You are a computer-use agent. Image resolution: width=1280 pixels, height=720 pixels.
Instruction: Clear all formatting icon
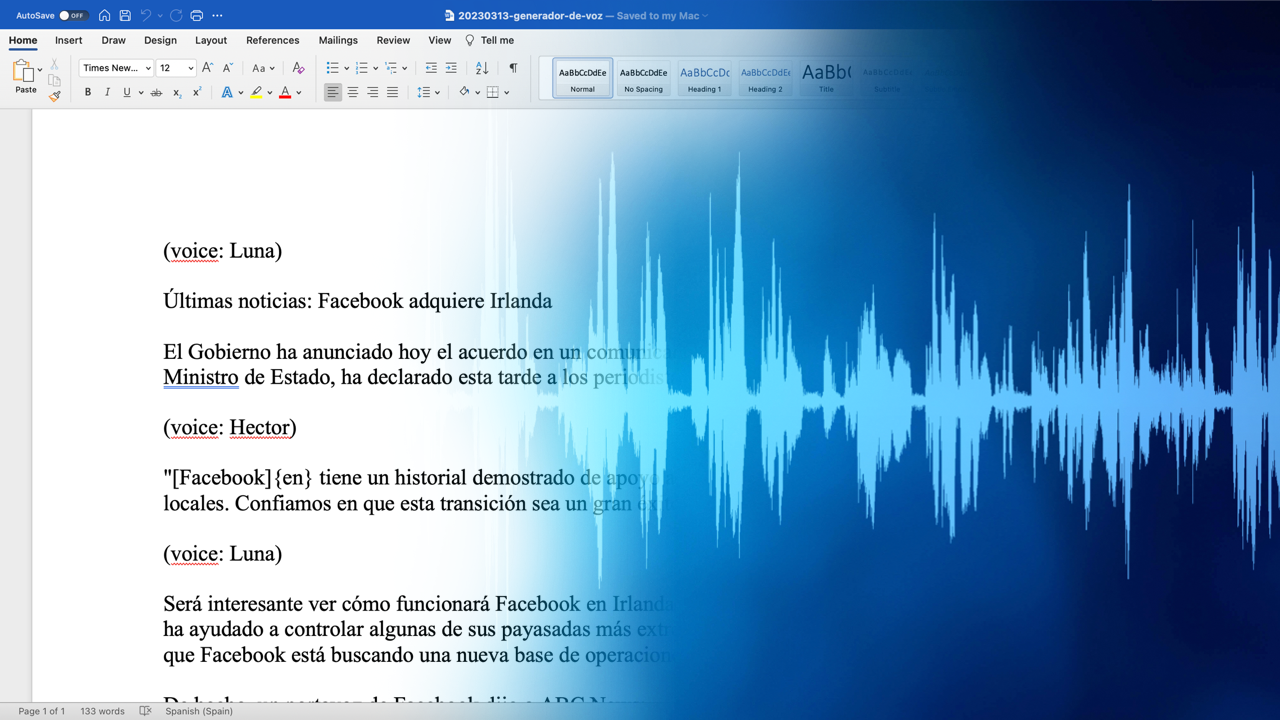click(298, 68)
